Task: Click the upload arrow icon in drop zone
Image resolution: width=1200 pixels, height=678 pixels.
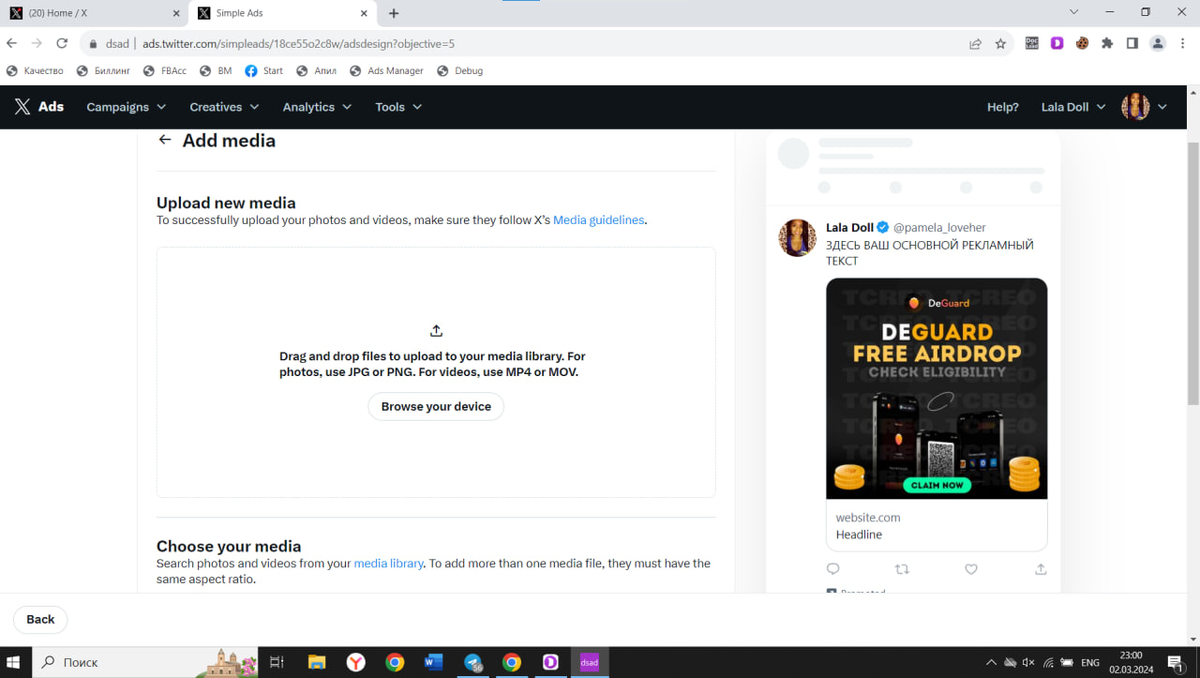Action: pos(436,330)
